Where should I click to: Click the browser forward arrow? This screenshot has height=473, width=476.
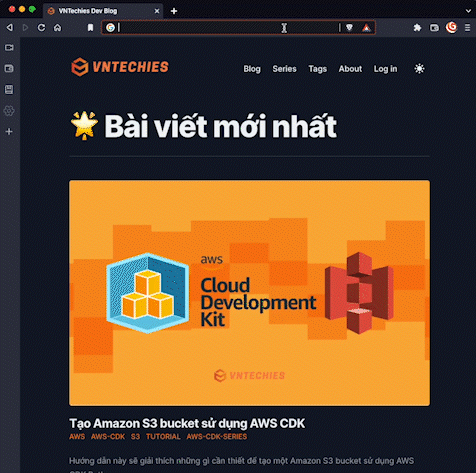coord(25,27)
